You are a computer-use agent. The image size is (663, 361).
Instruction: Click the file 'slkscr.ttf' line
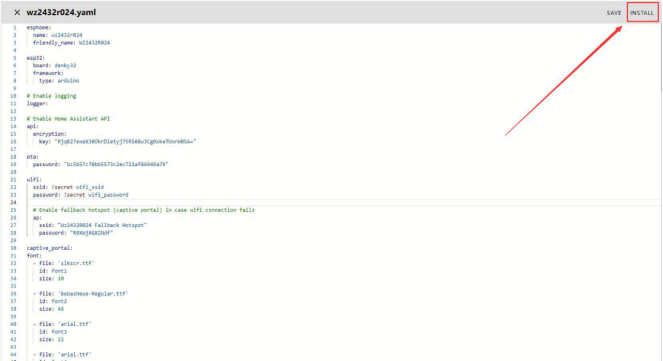[x=64, y=263]
